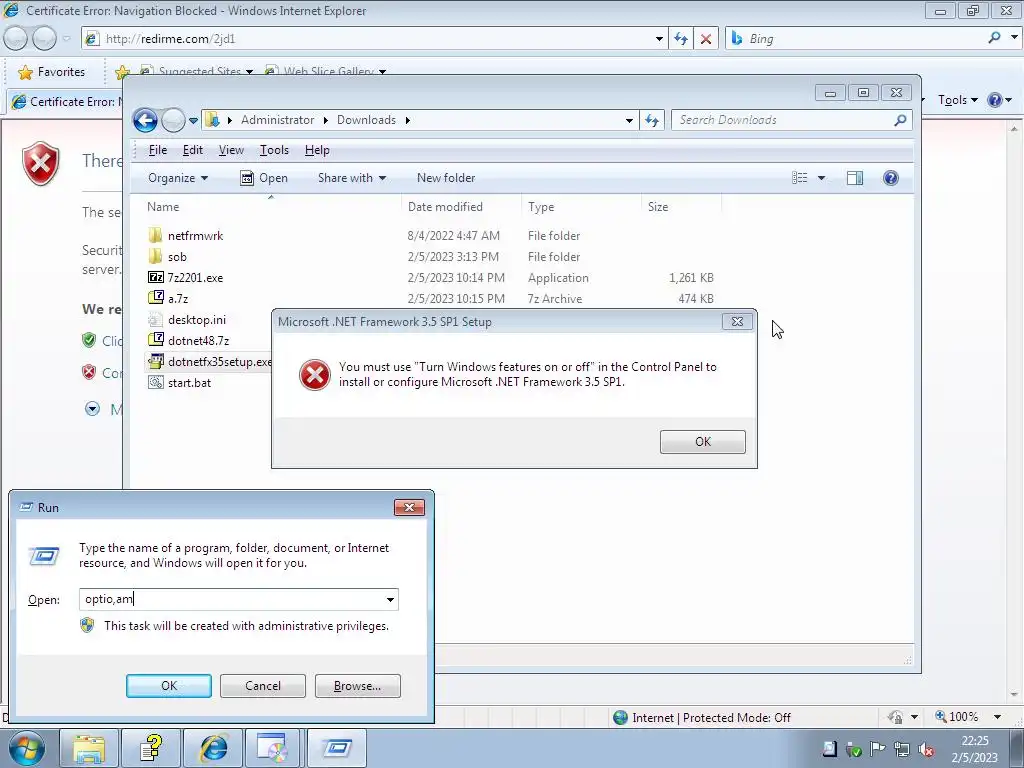Expand the IE zoom level 100% dropdown
The image size is (1024, 768).
click(997, 717)
